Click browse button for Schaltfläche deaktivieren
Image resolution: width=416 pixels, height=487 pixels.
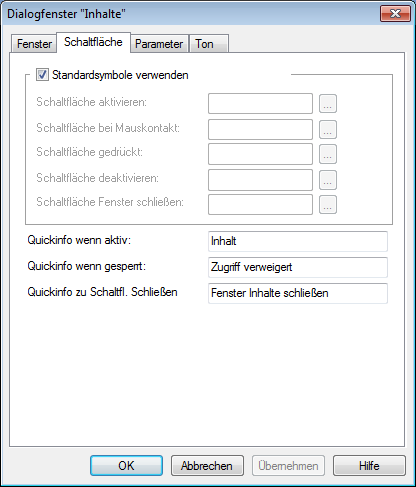[x=328, y=180]
